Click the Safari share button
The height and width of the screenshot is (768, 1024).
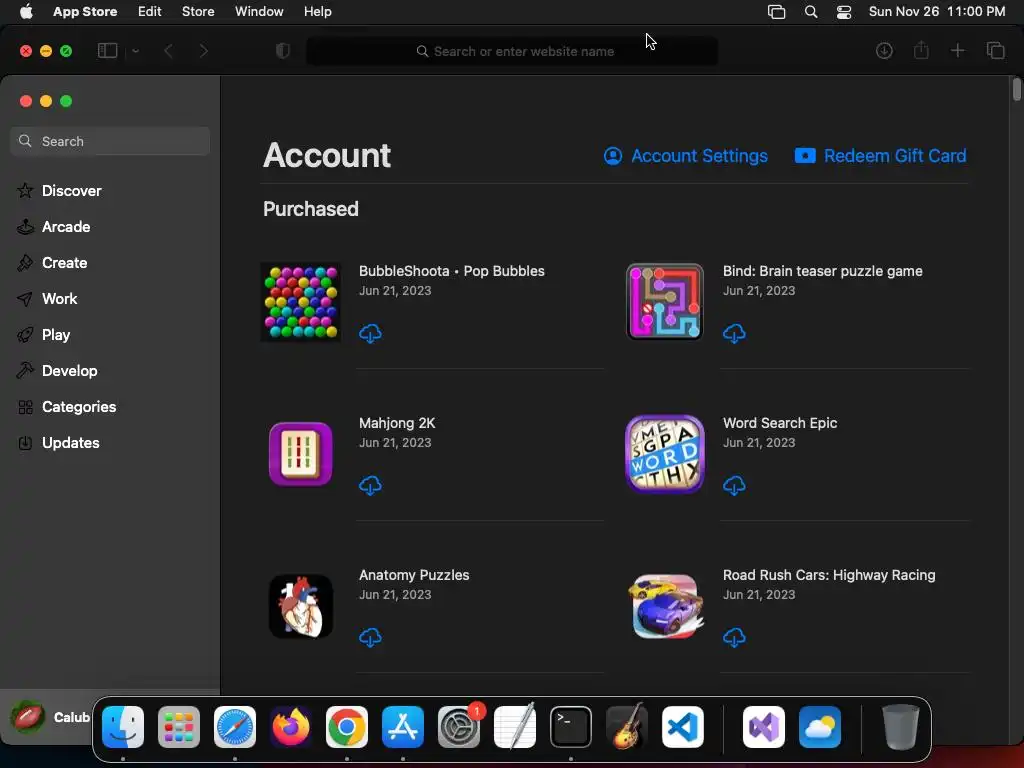[921, 50]
